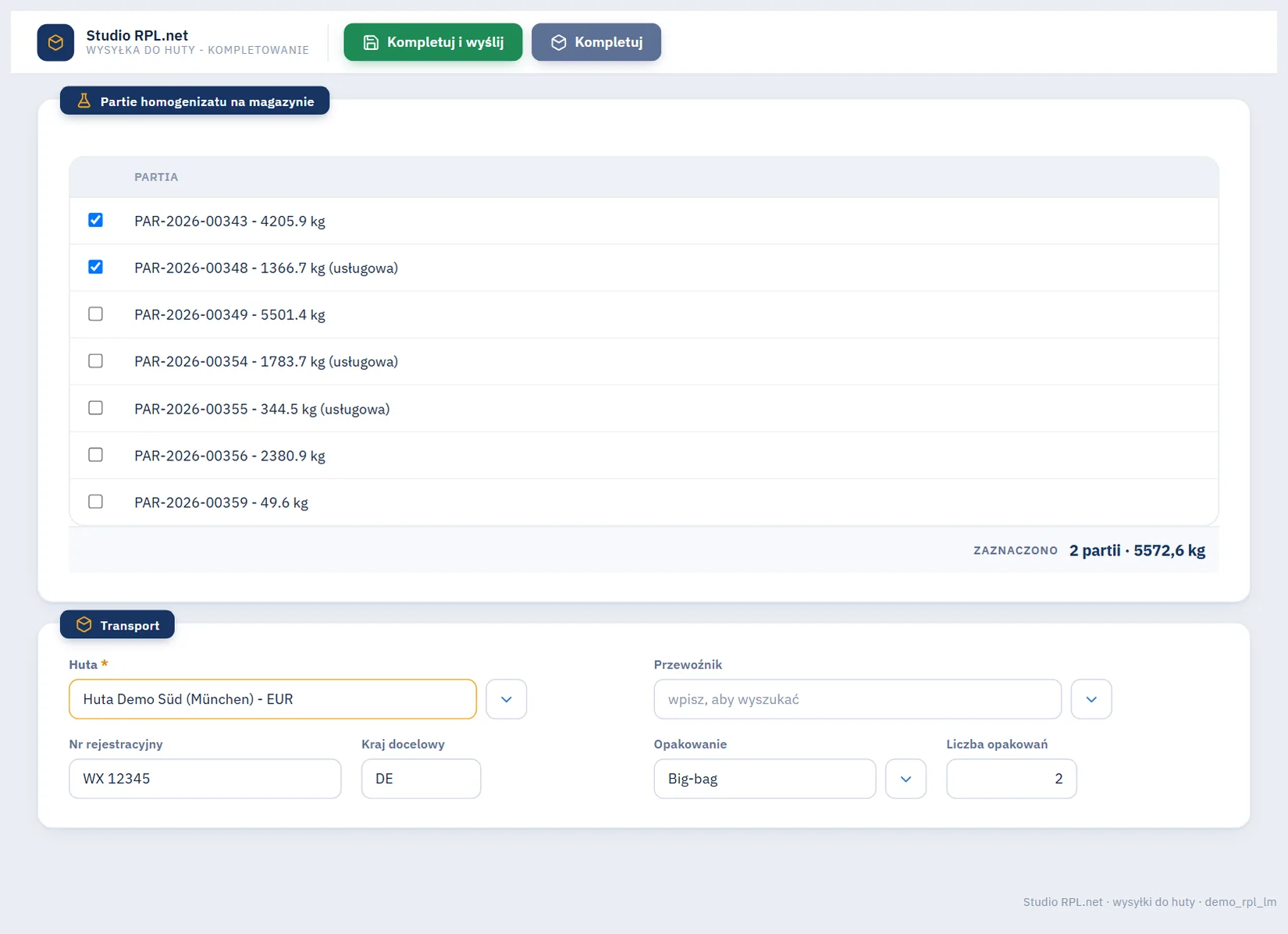Select row text PAR-2026-00343 - 4205.9 kg
1288x934 pixels.
[x=229, y=221]
